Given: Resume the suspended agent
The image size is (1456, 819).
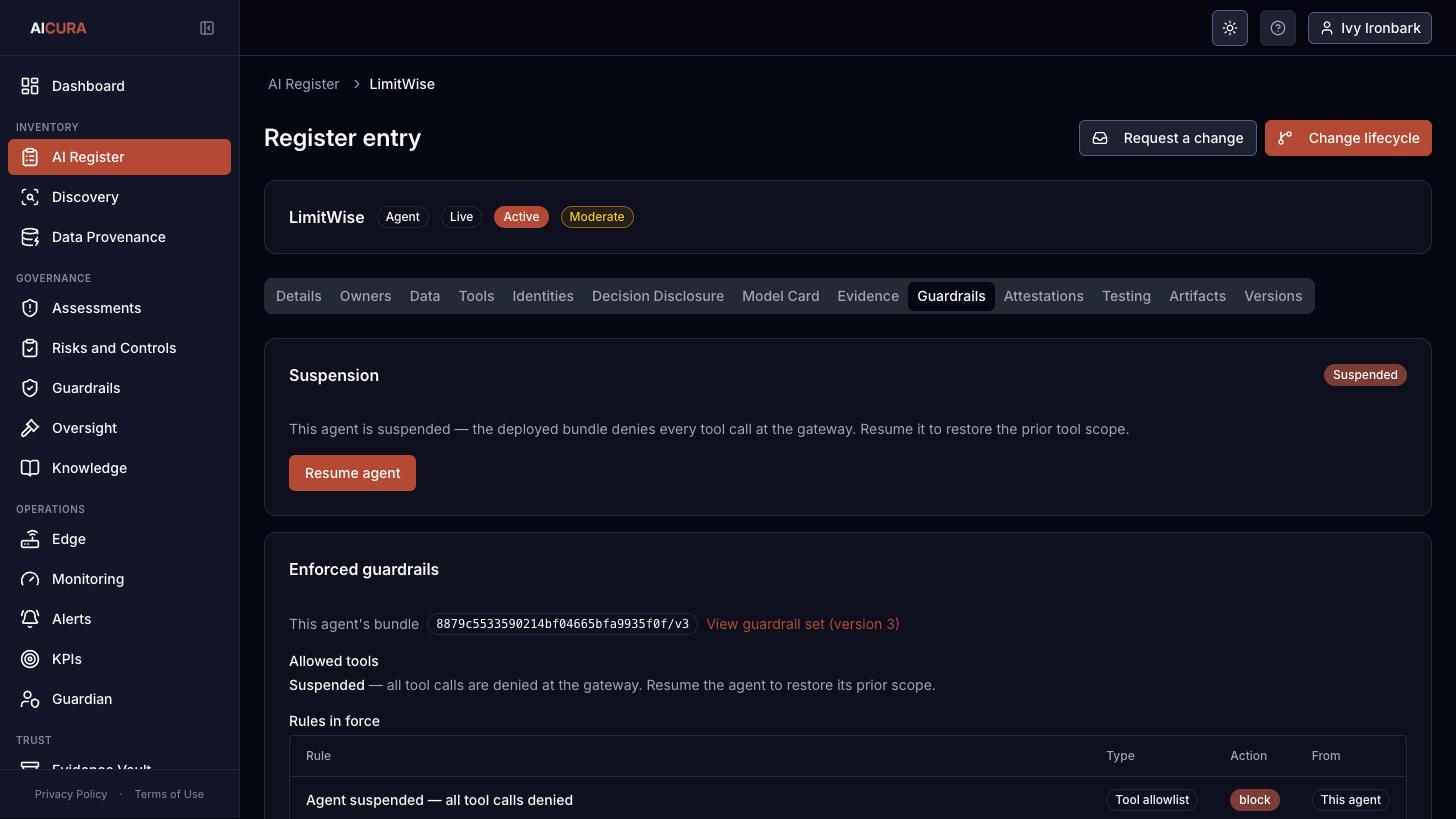Looking at the screenshot, I should [x=352, y=473].
